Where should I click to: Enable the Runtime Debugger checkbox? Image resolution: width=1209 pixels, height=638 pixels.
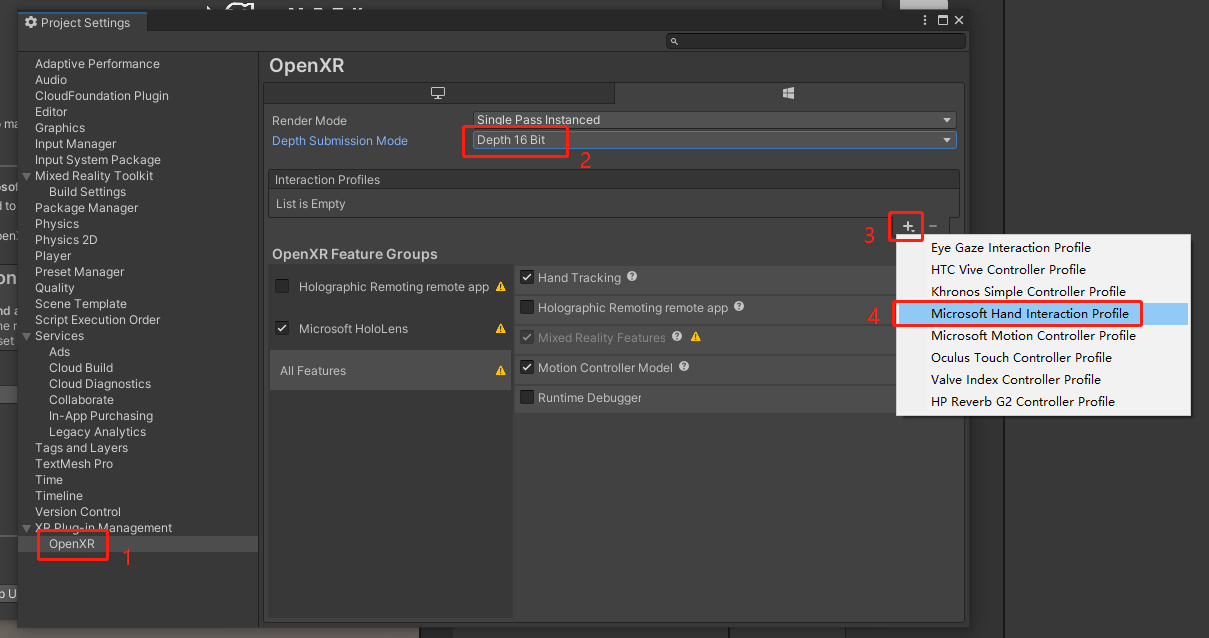coord(527,397)
